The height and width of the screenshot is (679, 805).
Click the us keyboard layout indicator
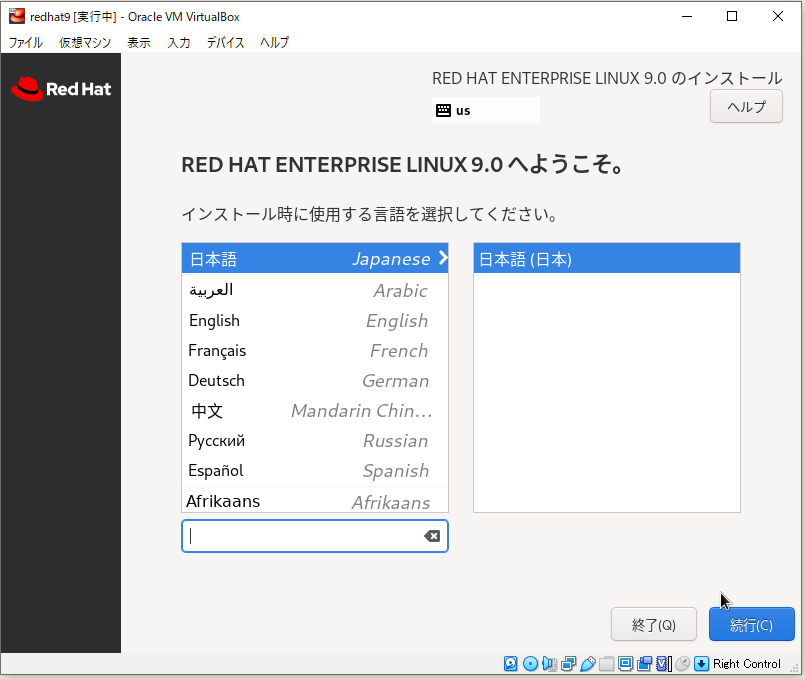[x=486, y=110]
